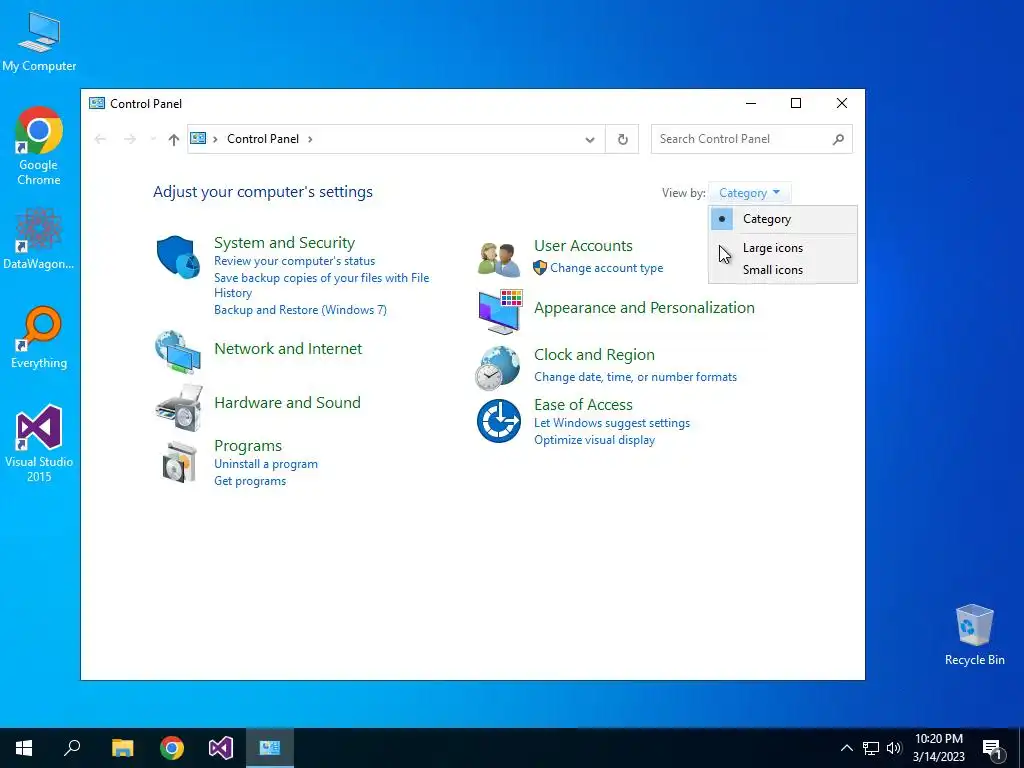Open the Hardware and Sound printer icon
This screenshot has height=768, width=1024.
[x=178, y=408]
